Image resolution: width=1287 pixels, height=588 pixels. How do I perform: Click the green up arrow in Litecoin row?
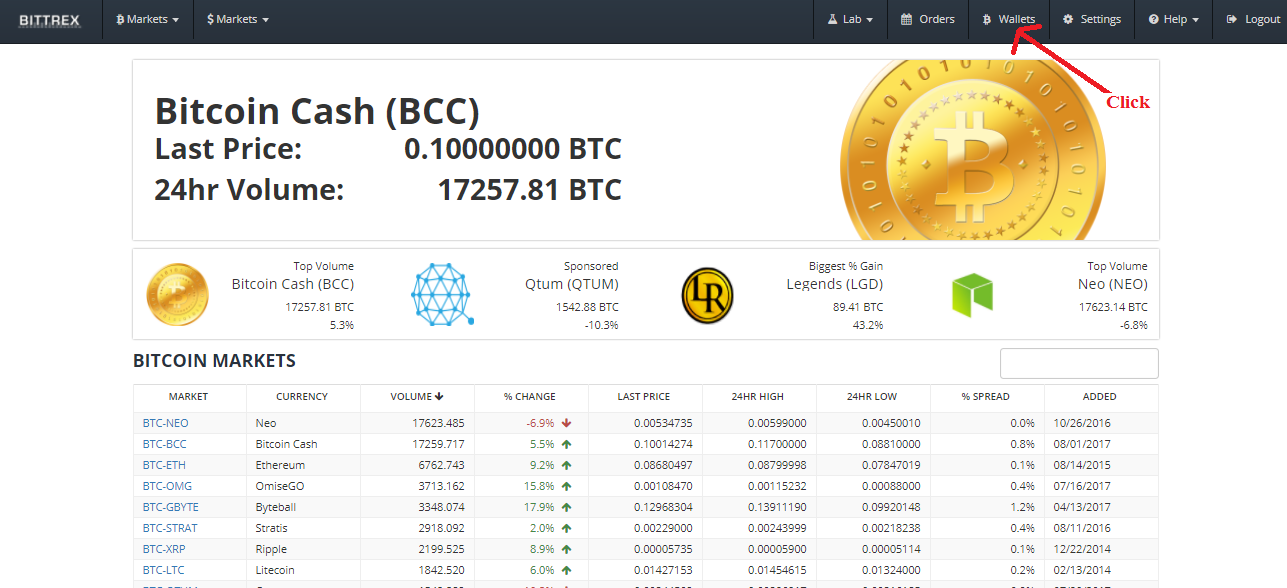pos(567,570)
